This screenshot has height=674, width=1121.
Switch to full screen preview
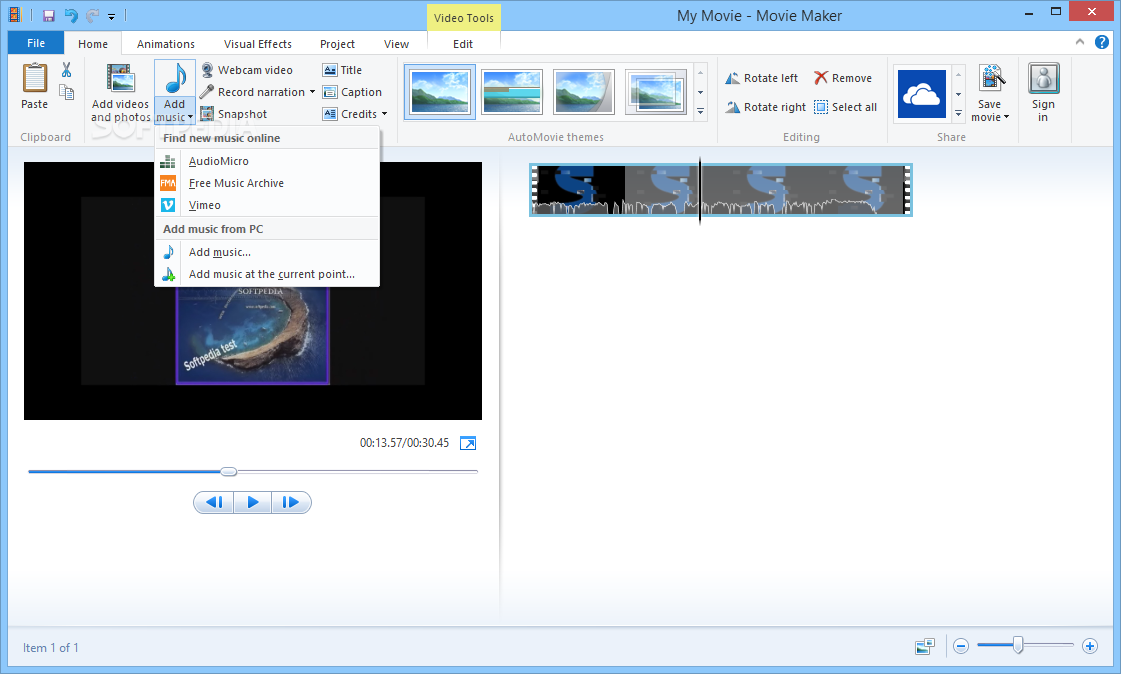tap(468, 443)
